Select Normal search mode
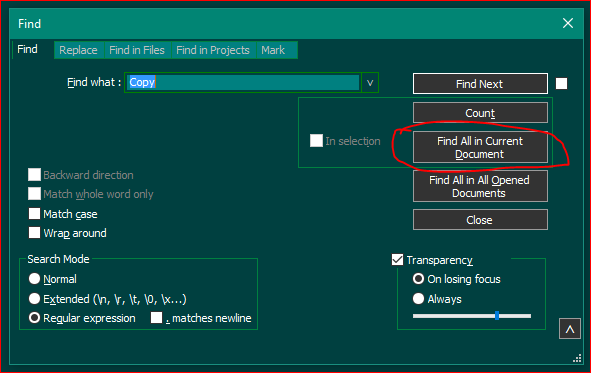This screenshot has height=373, width=591. point(34,279)
